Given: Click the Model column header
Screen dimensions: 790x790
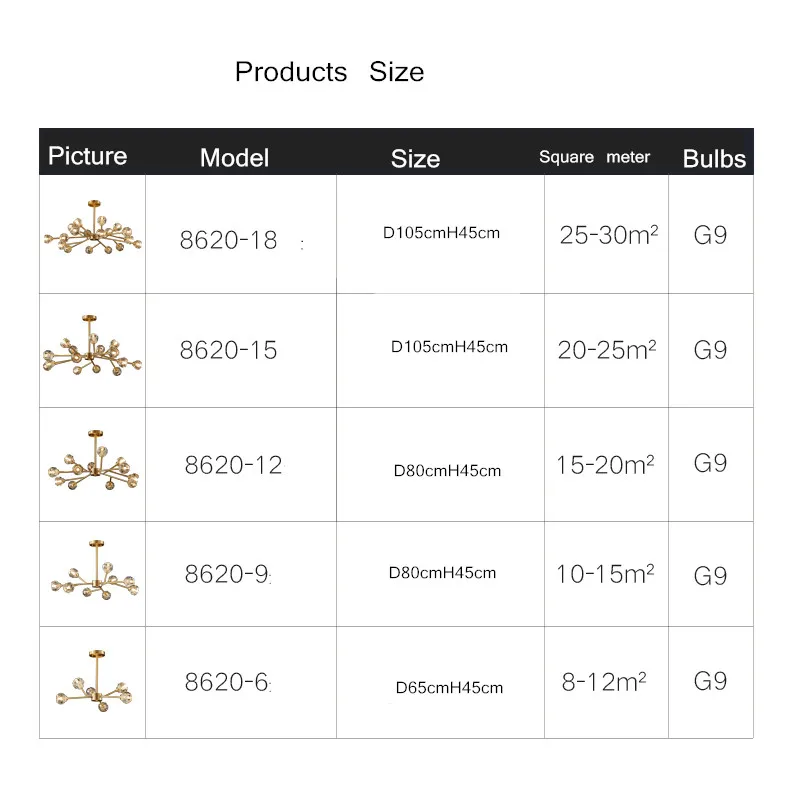Looking at the screenshot, I should (x=234, y=158).
